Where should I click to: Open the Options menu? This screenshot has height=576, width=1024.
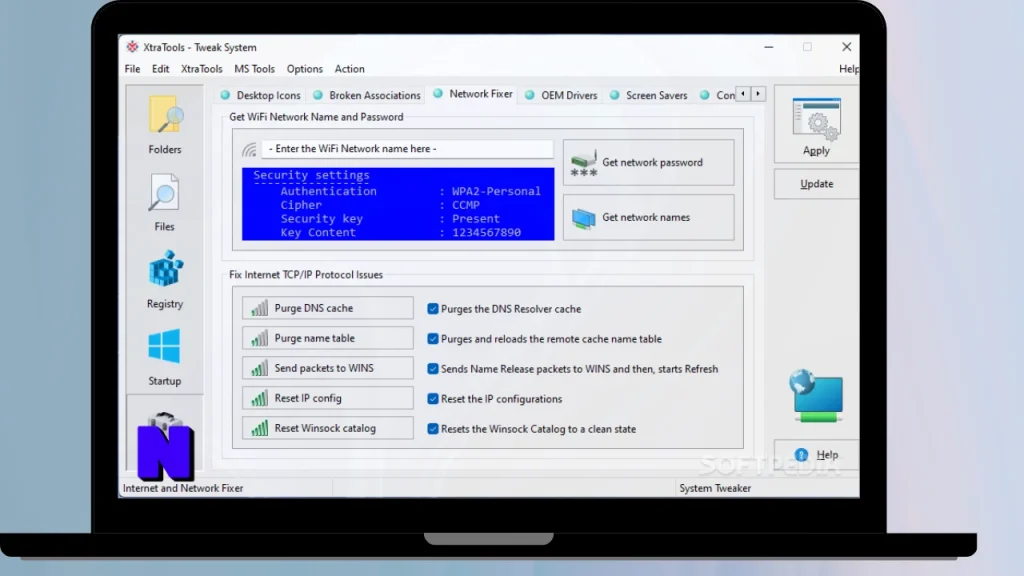point(304,69)
